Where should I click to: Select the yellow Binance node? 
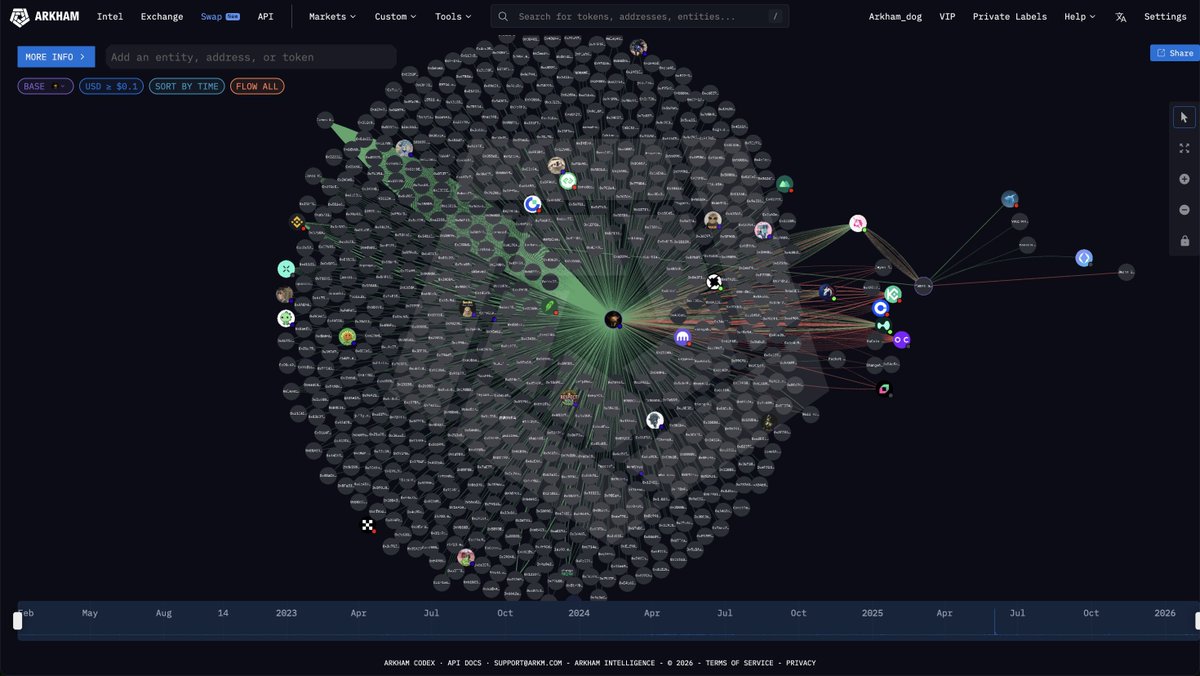click(297, 222)
